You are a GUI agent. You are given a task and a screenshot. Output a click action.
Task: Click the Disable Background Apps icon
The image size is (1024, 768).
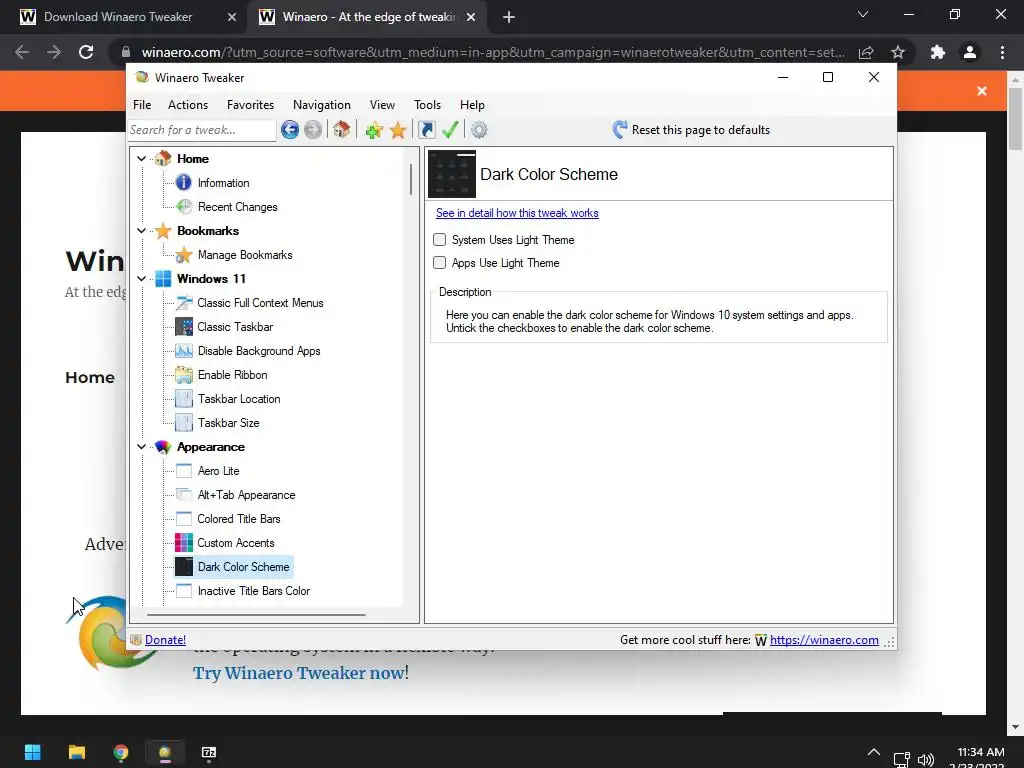click(x=184, y=351)
